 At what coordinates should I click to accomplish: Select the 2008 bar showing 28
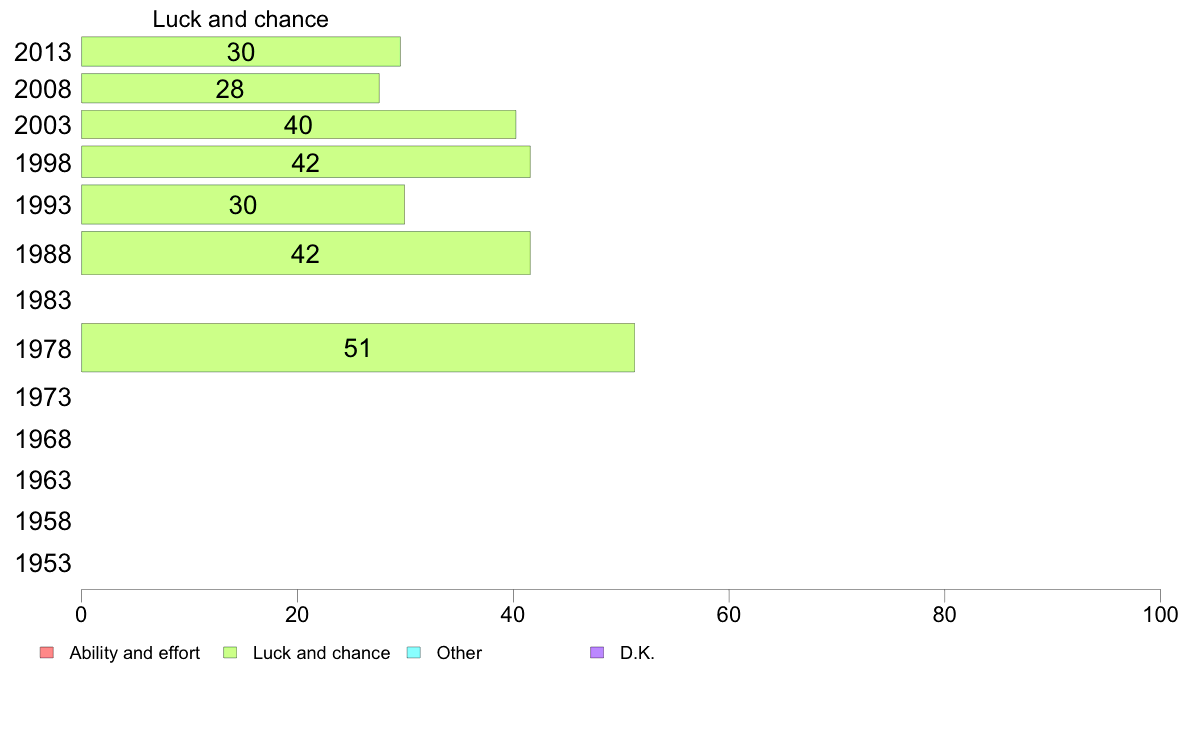click(x=230, y=89)
